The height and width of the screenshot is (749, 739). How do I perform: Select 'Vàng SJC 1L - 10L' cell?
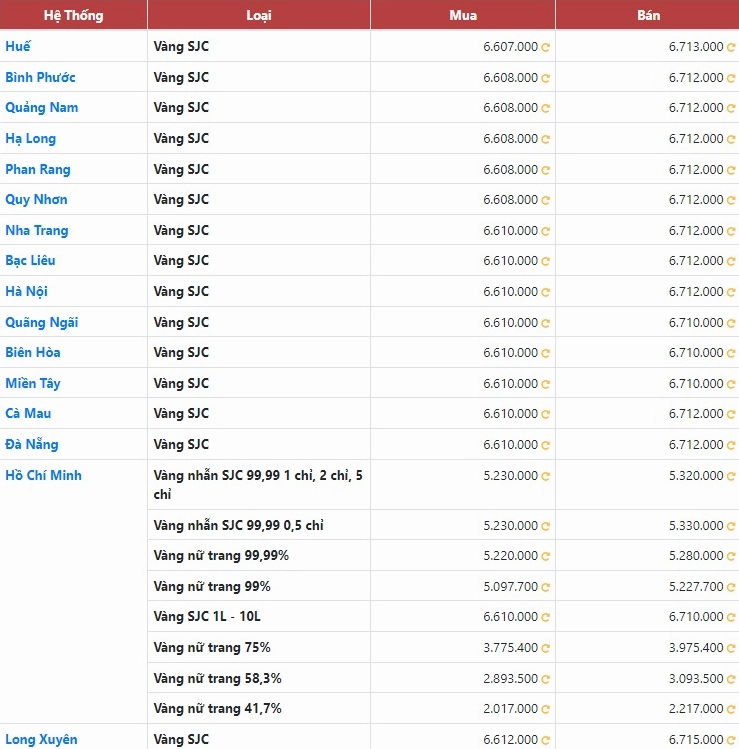pyautogui.click(x=259, y=616)
